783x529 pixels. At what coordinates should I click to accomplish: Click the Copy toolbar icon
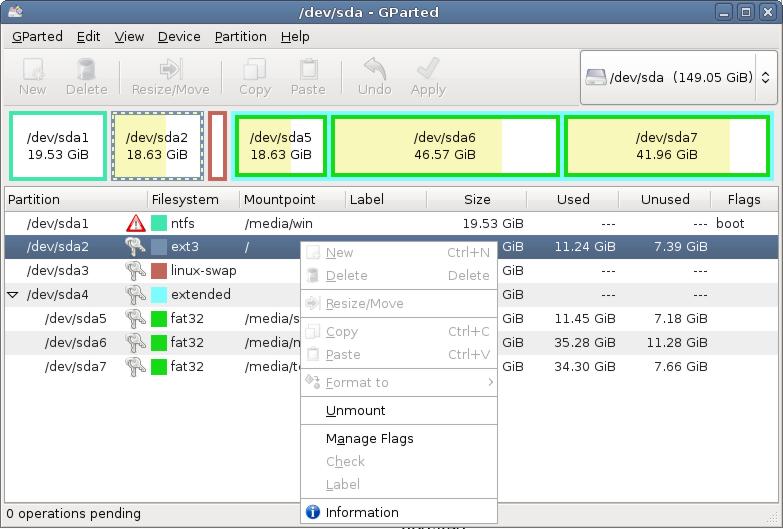click(255, 69)
